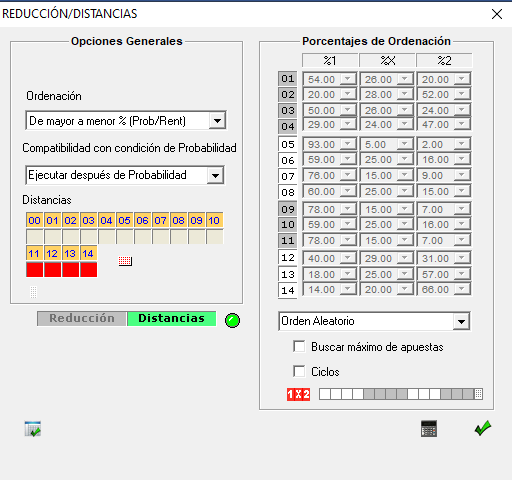
Task: Click the beige box under distance 00
Action: point(35,236)
